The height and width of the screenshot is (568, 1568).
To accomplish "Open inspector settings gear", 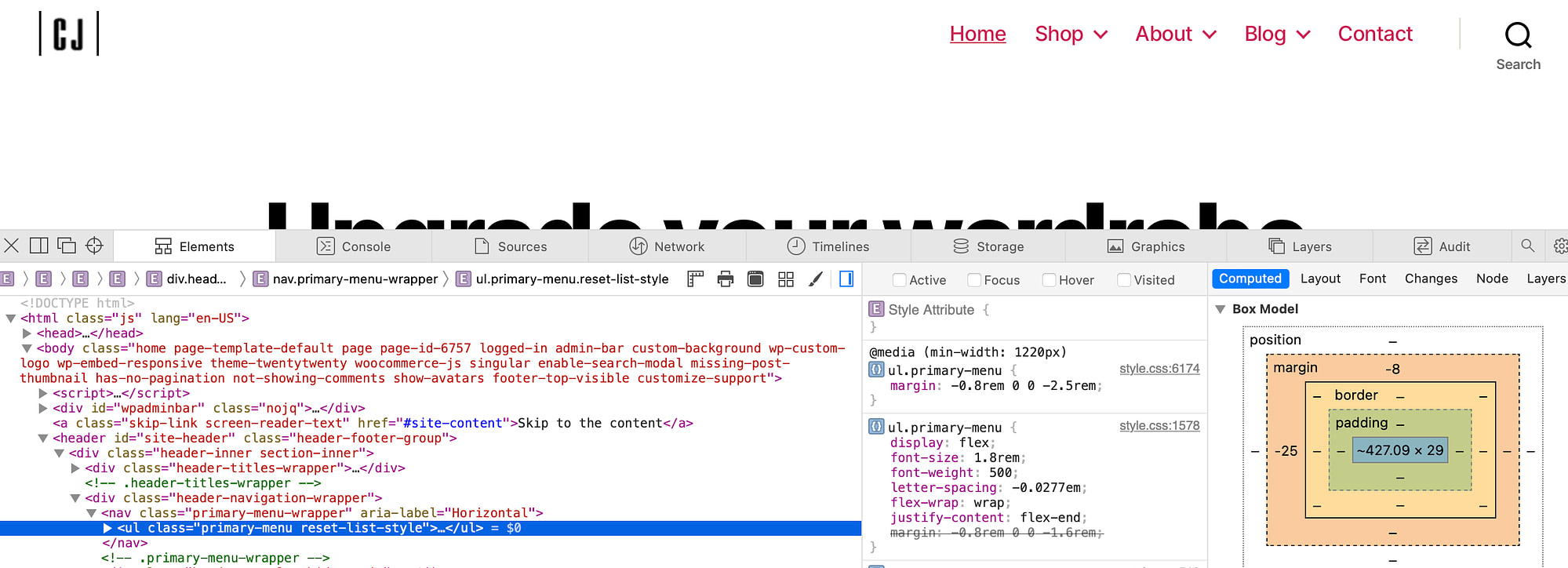I will [1560, 246].
